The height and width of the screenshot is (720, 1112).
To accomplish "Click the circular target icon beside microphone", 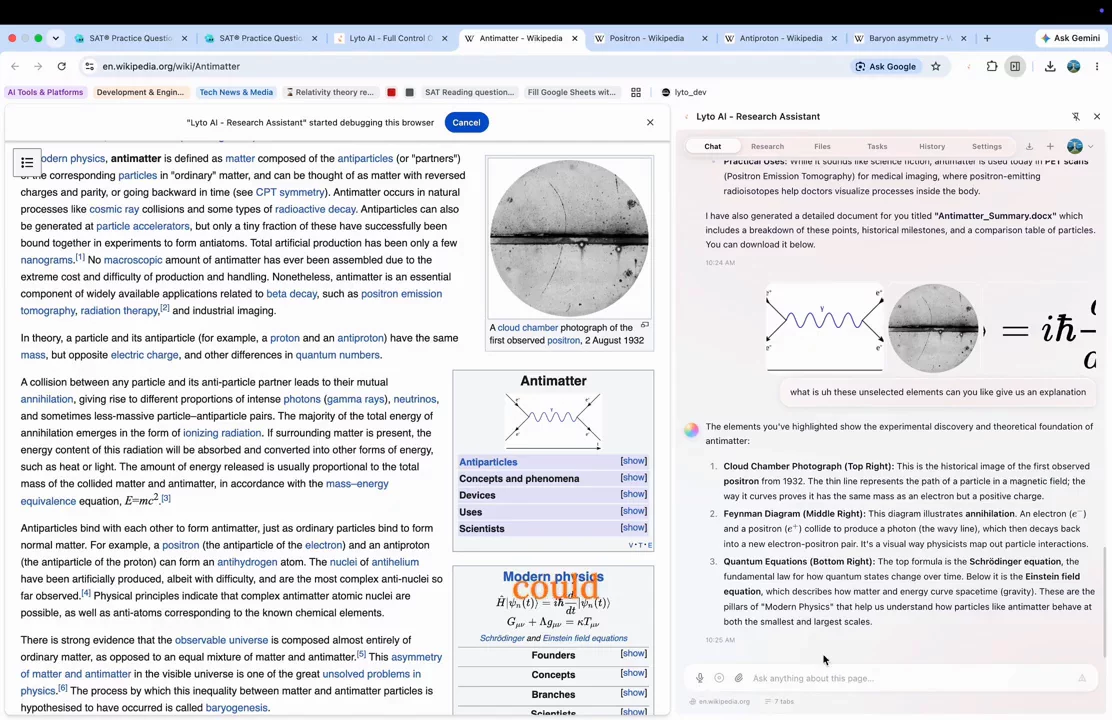I will coord(719,678).
